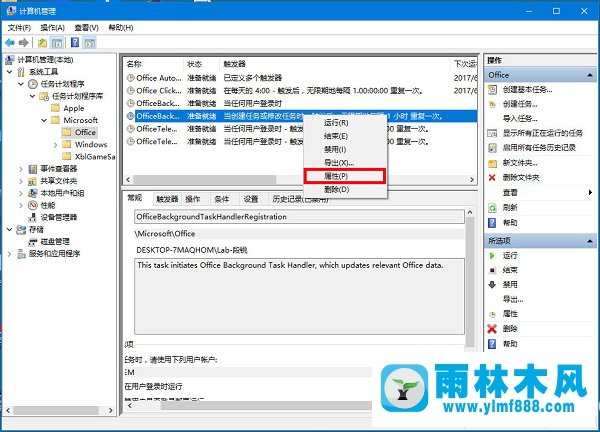Choose 运行(R) in context menu

click(345, 123)
